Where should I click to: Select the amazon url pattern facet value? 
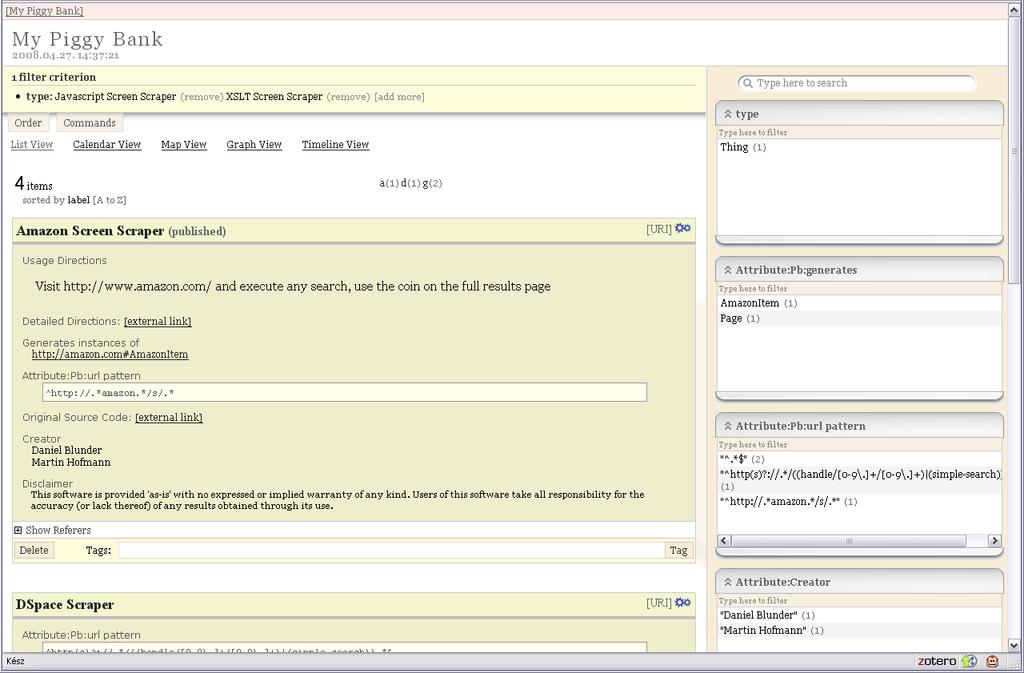pyautogui.click(x=780, y=501)
